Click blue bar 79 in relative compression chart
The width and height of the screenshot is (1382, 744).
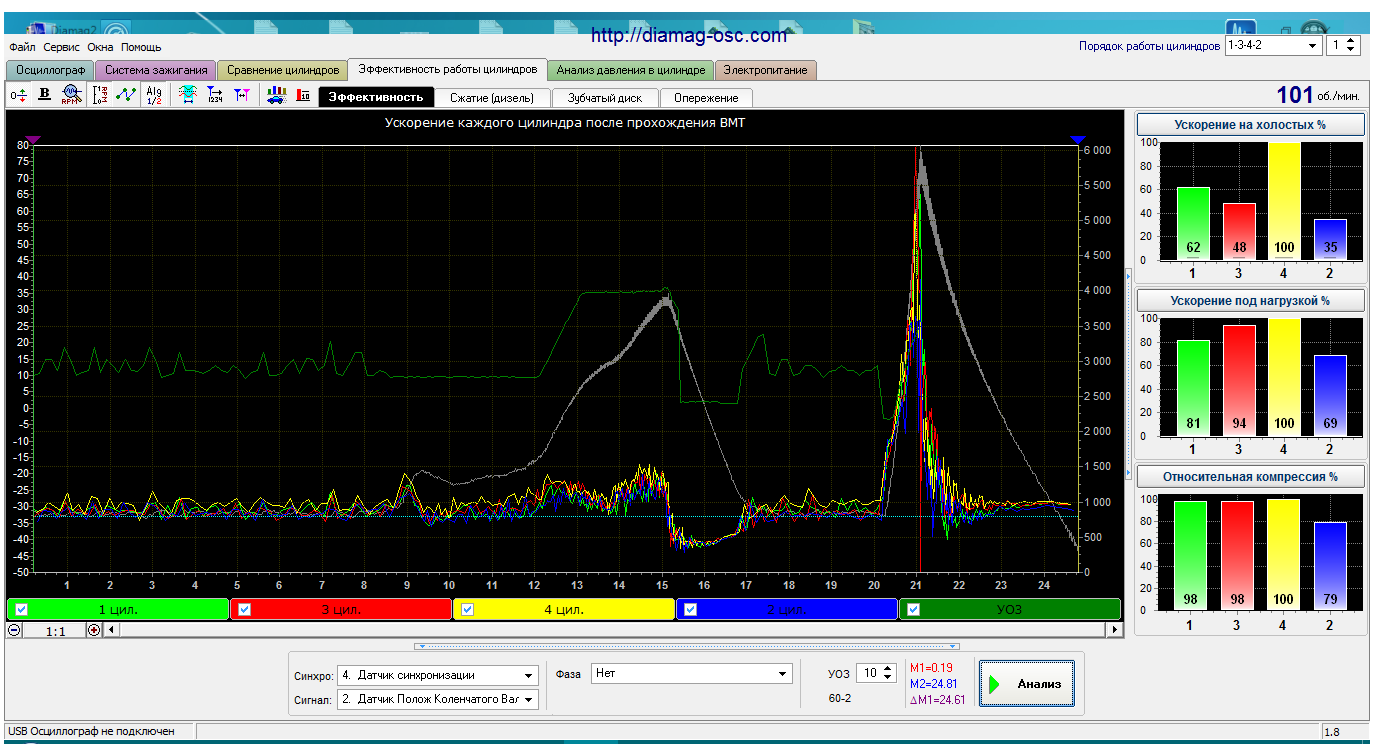[x=1330, y=565]
